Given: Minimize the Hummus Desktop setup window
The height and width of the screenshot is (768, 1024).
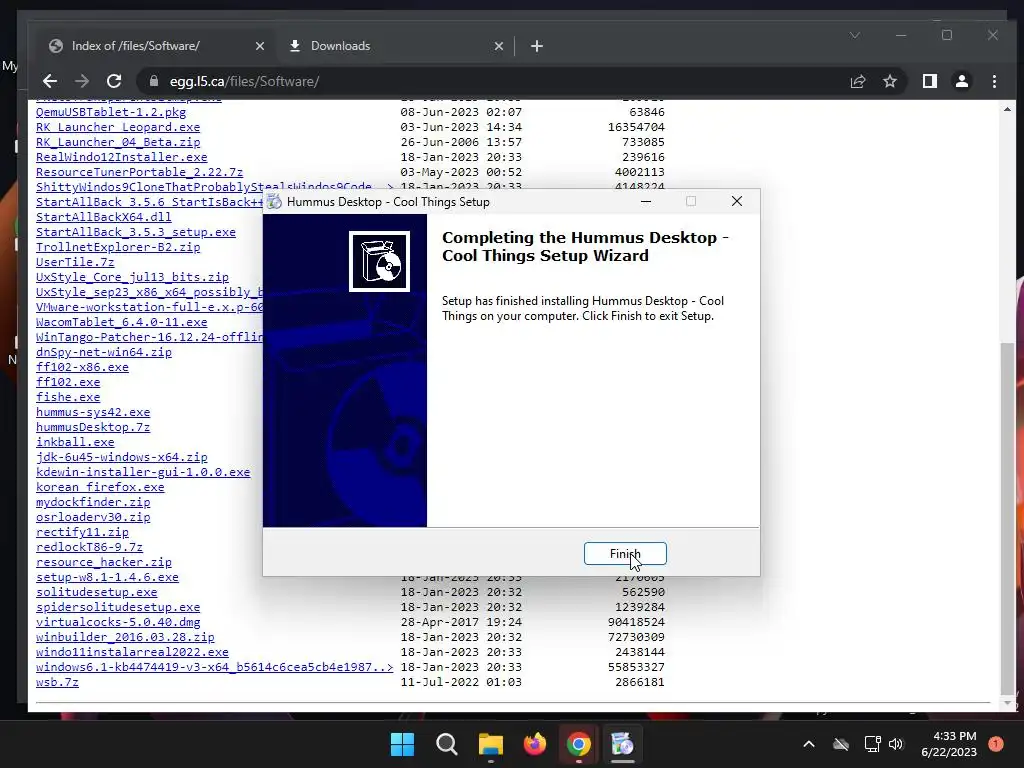Looking at the screenshot, I should [646, 201].
